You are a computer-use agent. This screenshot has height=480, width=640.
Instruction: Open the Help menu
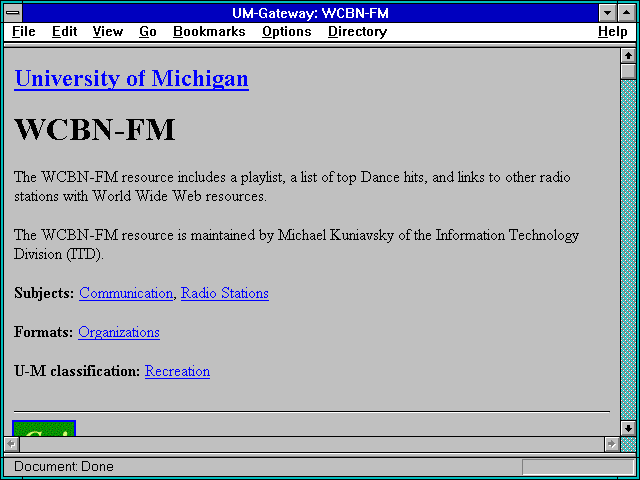click(x=613, y=32)
